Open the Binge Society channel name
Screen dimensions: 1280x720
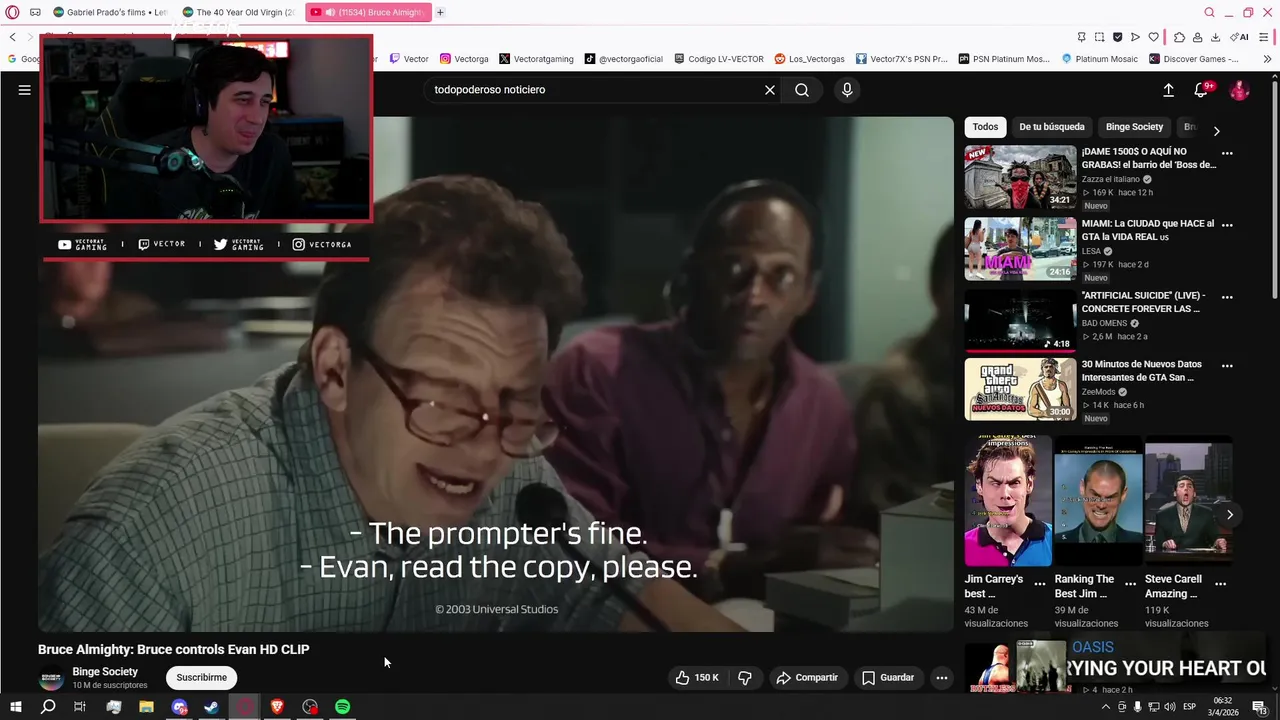point(105,672)
